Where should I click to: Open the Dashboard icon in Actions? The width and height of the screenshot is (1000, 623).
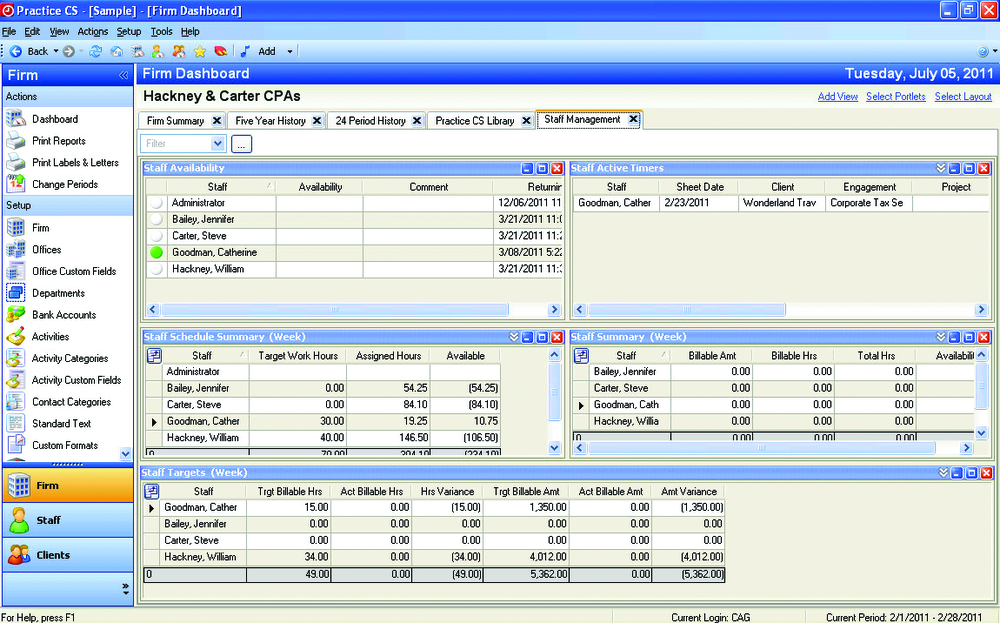pyautogui.click(x=16, y=119)
